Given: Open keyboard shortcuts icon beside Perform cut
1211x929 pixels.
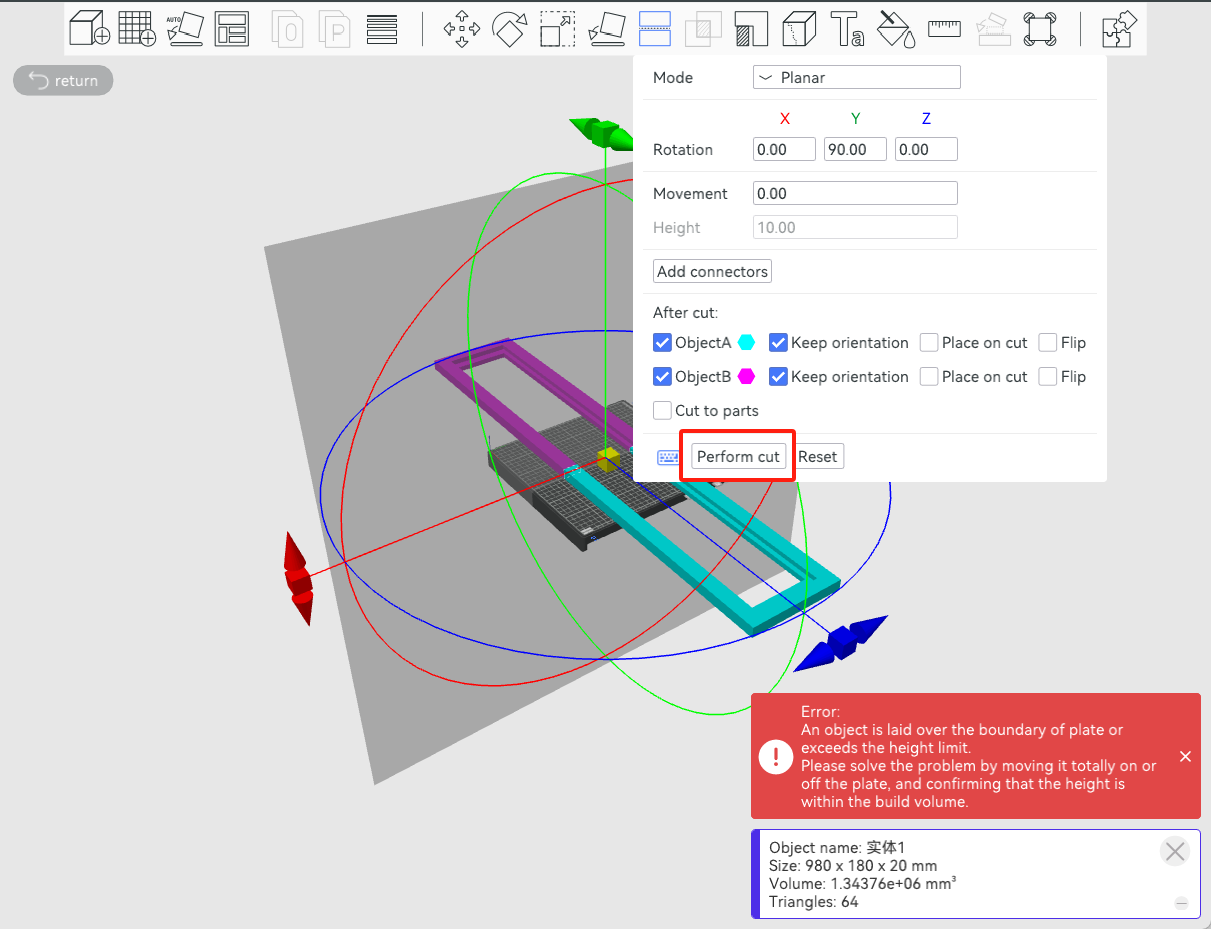Looking at the screenshot, I should pos(668,457).
